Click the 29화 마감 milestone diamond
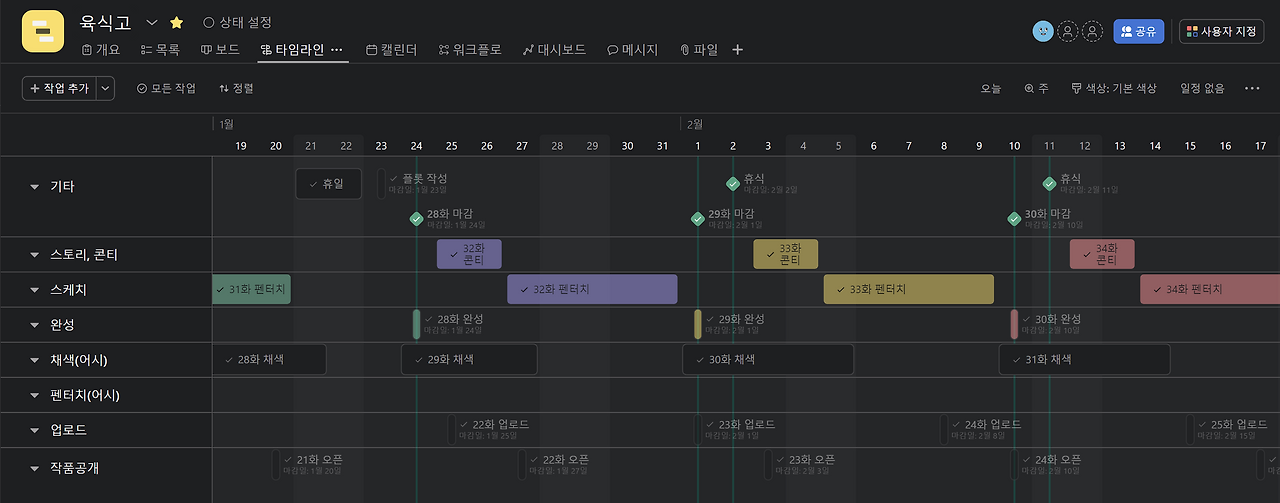The image size is (1280, 503). tap(698, 219)
